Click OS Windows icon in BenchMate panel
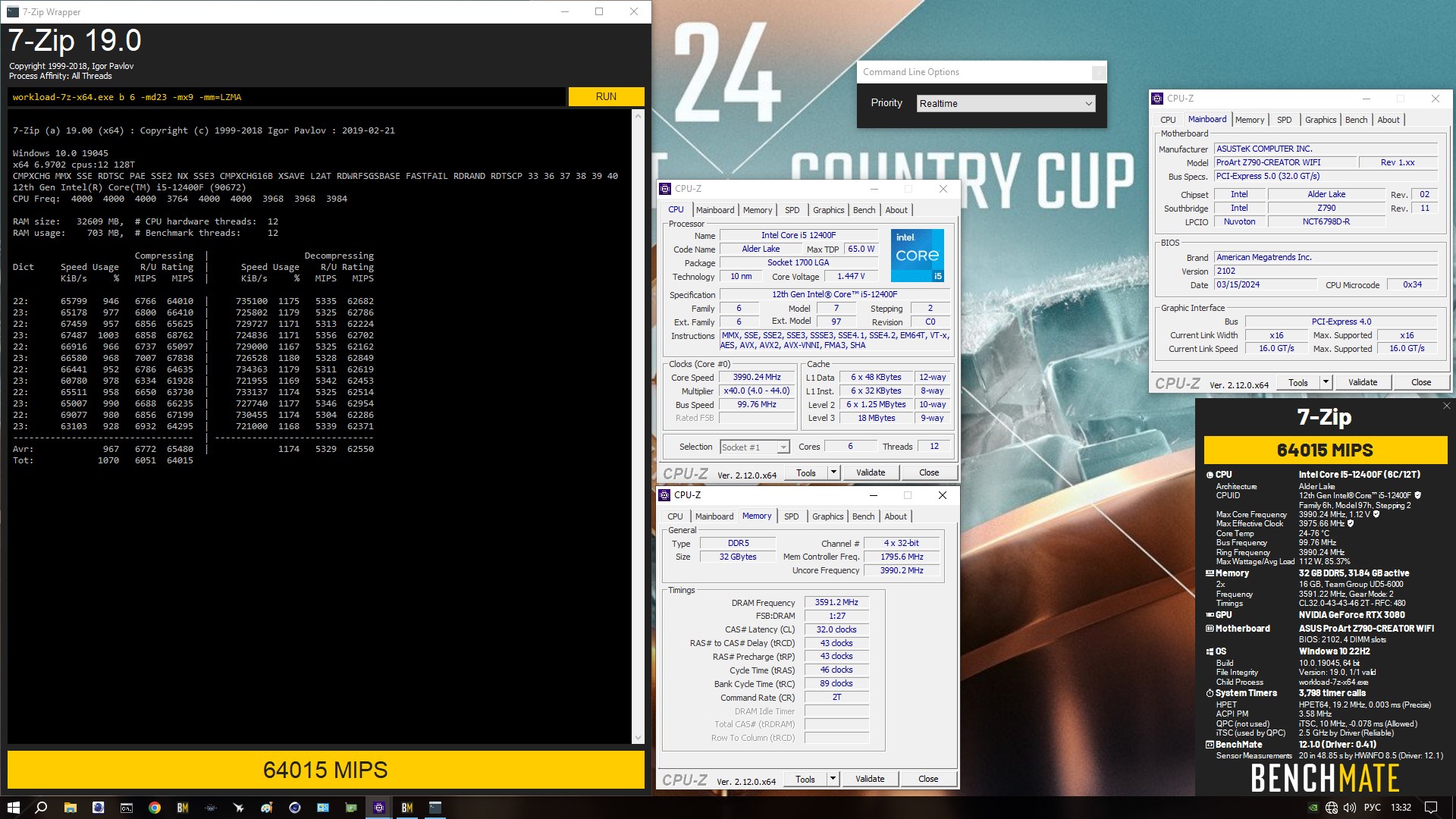This screenshot has width=1456, height=819. 1210,651
